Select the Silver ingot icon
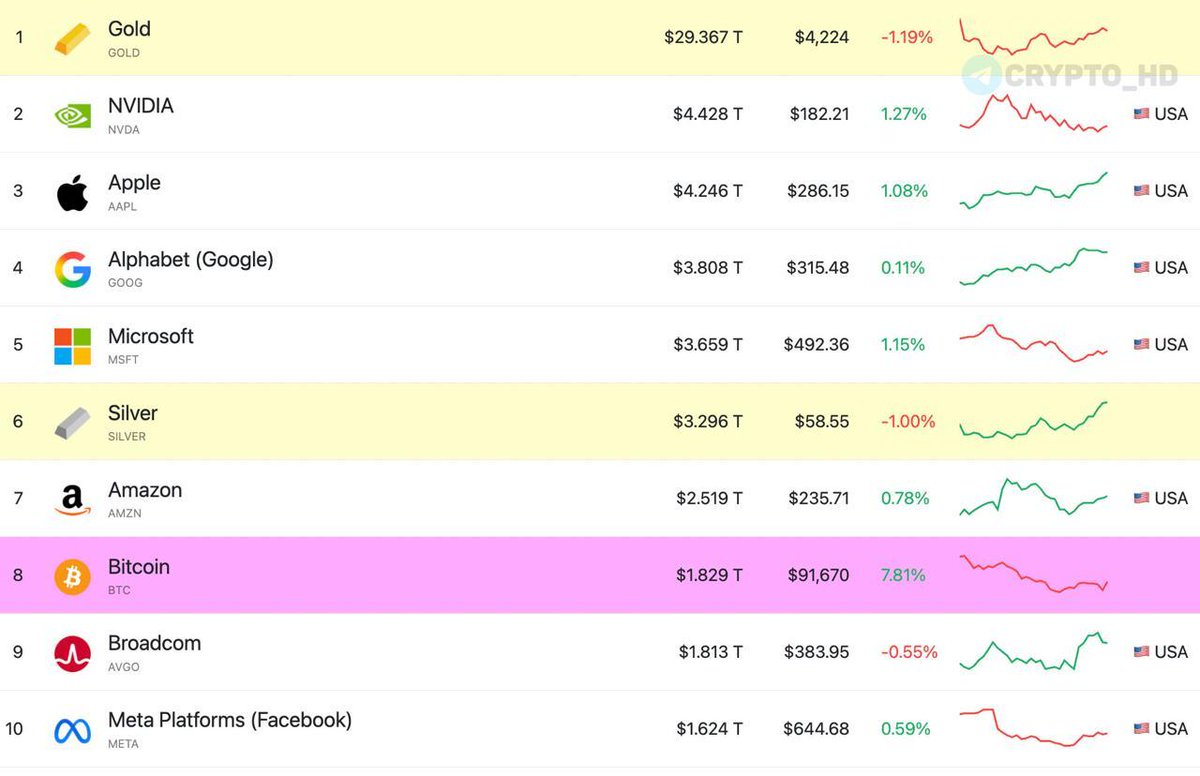The image size is (1200, 776). [71, 421]
